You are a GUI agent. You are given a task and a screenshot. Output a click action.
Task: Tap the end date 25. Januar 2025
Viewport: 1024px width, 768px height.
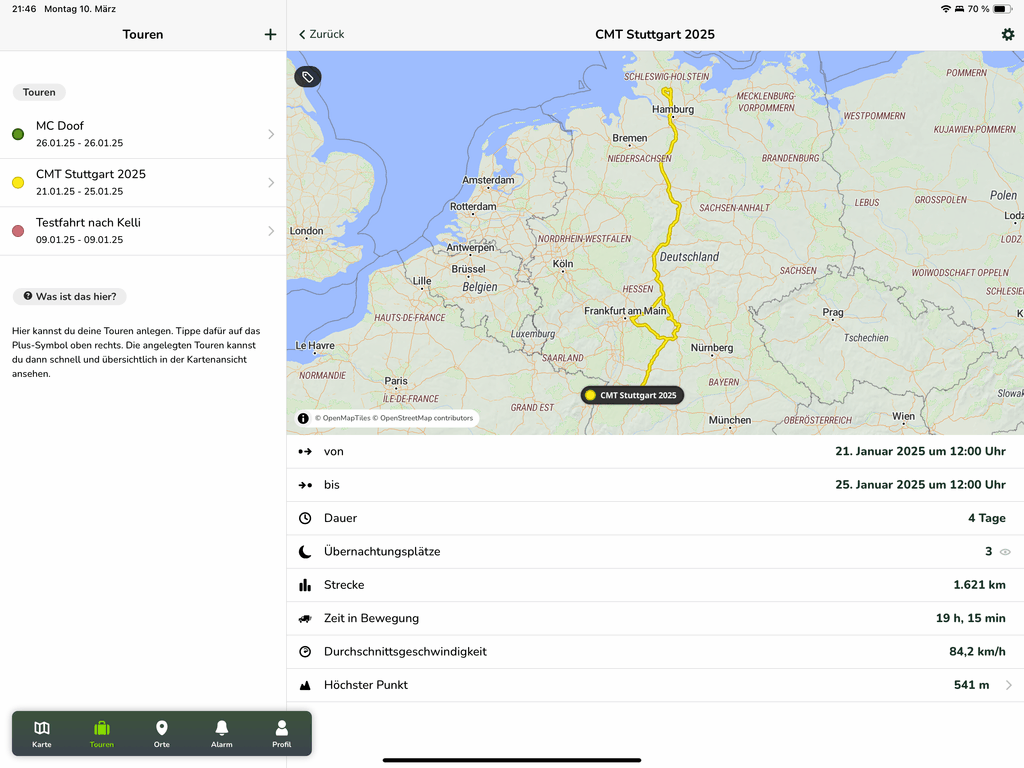[x=920, y=485]
